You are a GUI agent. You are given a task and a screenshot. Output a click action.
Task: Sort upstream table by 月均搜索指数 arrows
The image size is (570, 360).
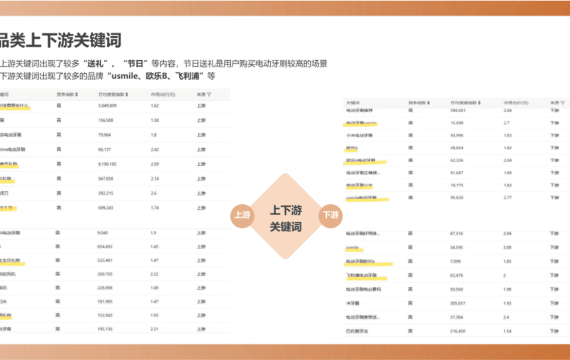click(x=127, y=95)
